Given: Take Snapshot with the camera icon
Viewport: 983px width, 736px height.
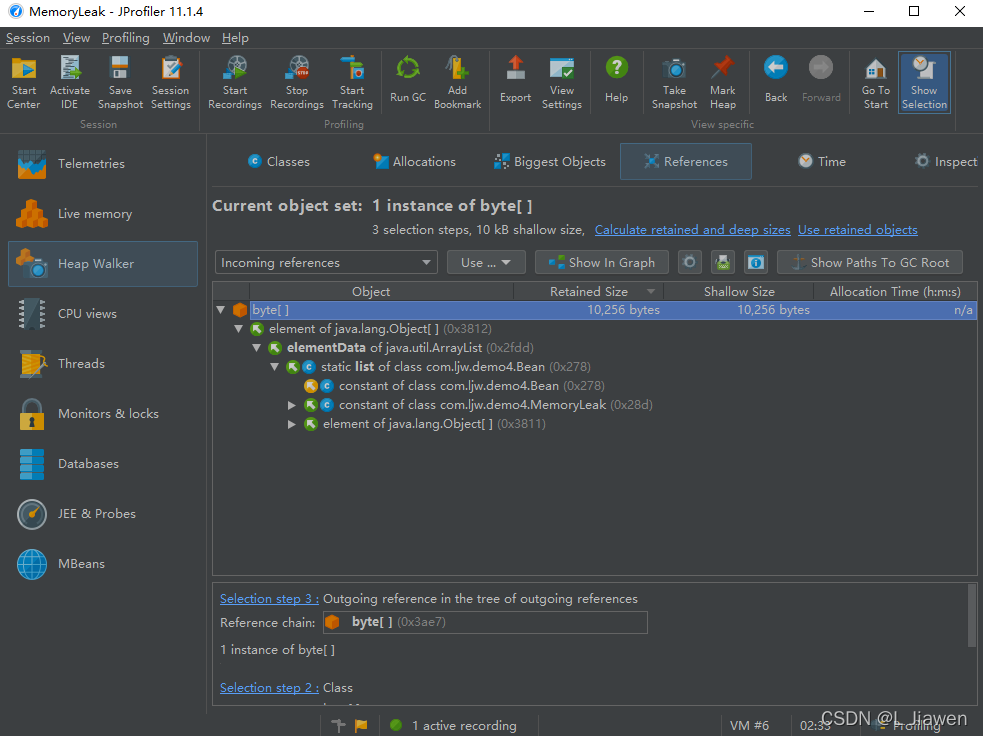Looking at the screenshot, I should (675, 83).
